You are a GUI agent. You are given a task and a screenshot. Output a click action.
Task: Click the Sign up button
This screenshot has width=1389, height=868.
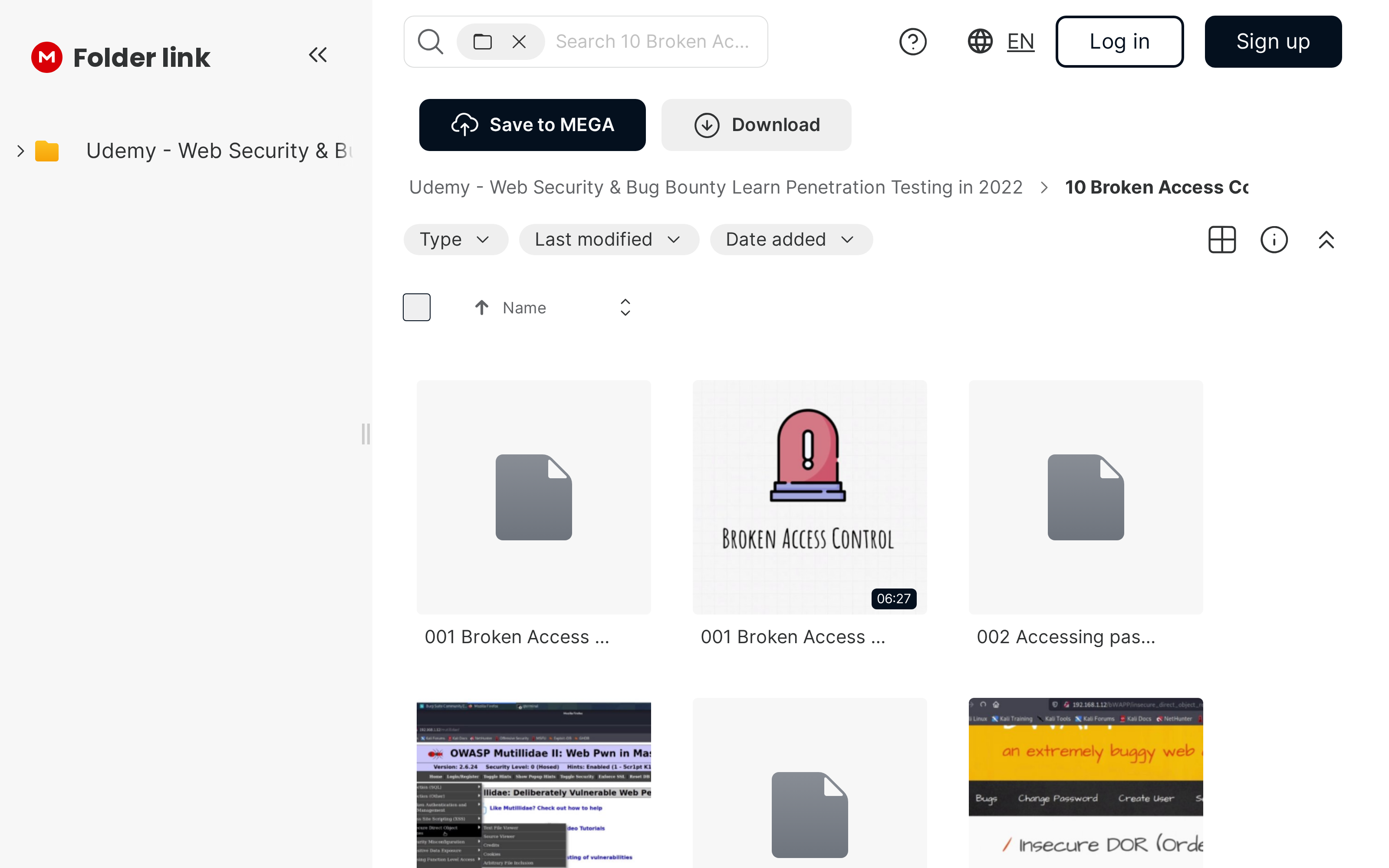(x=1273, y=42)
